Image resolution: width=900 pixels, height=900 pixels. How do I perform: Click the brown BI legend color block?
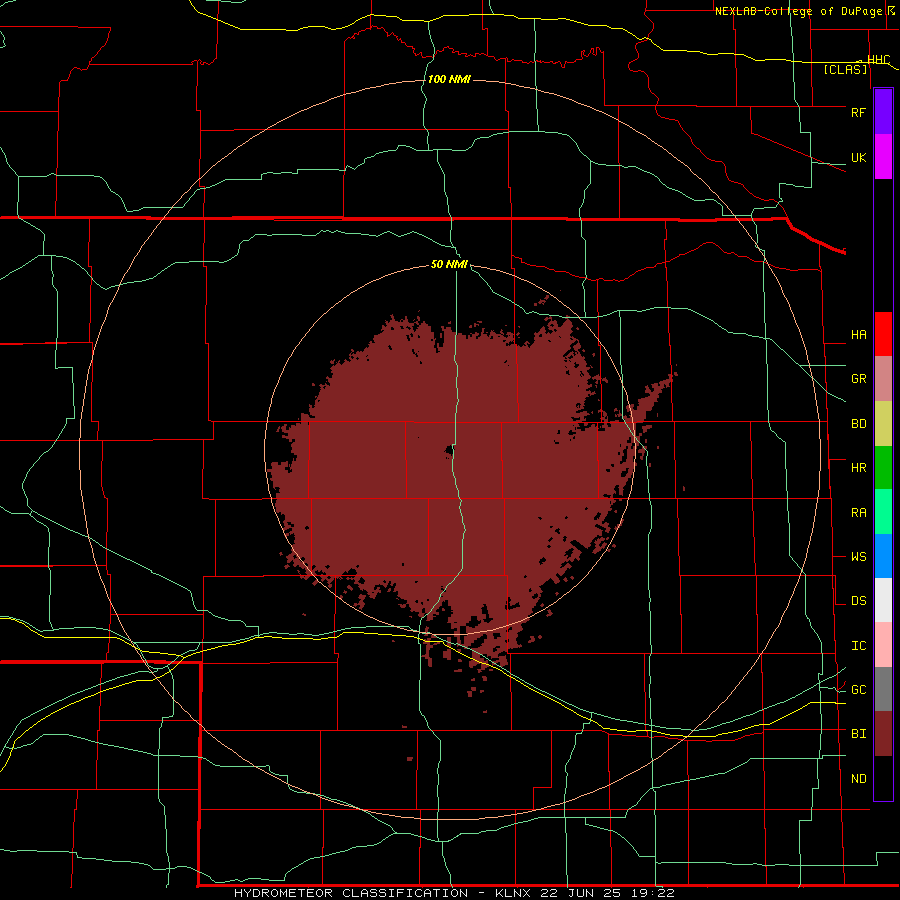(883, 734)
